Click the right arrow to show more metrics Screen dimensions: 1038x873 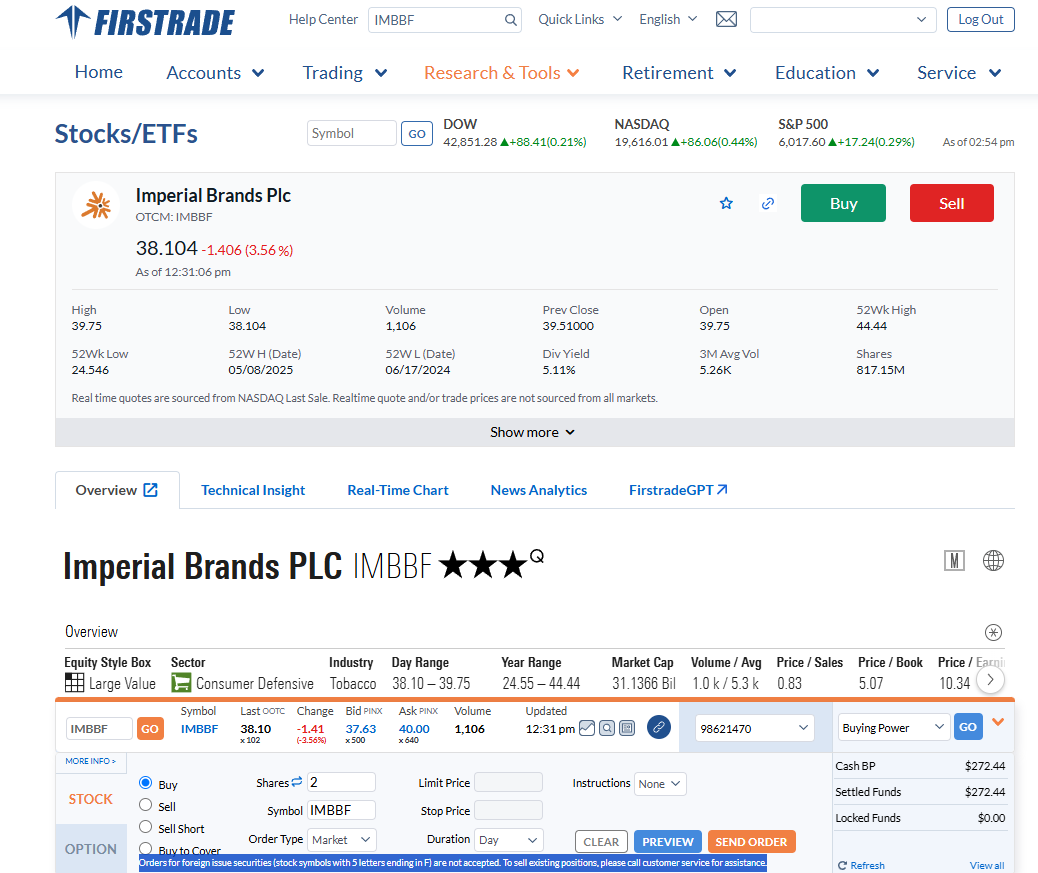(x=990, y=680)
